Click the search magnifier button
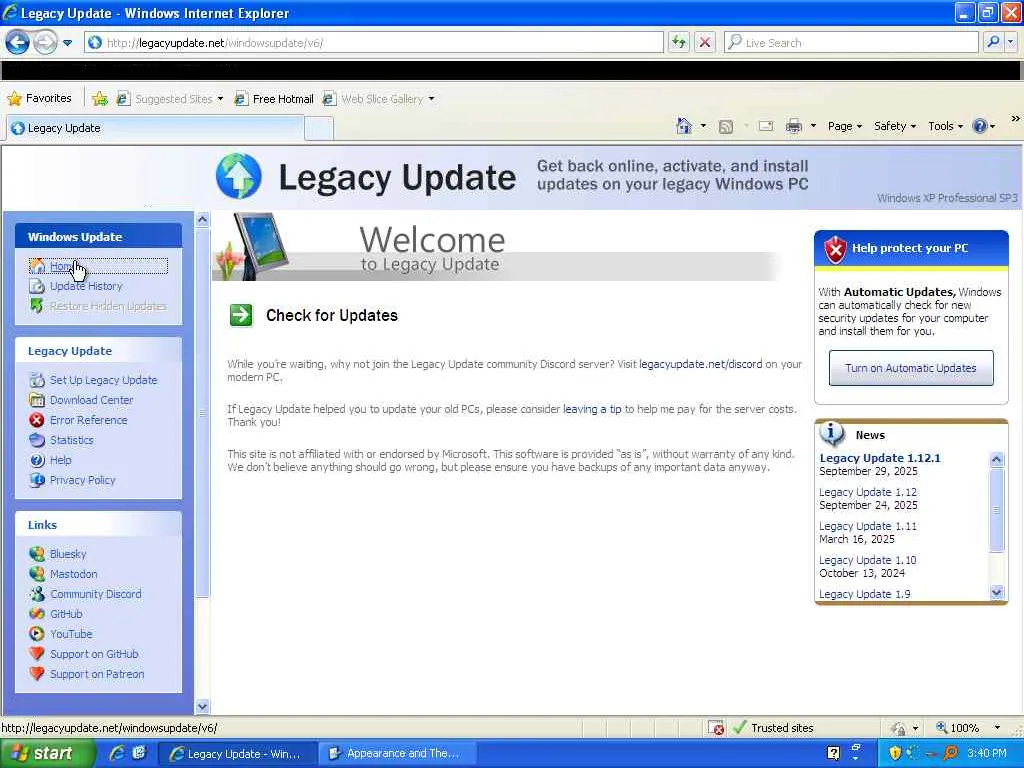 [993, 42]
